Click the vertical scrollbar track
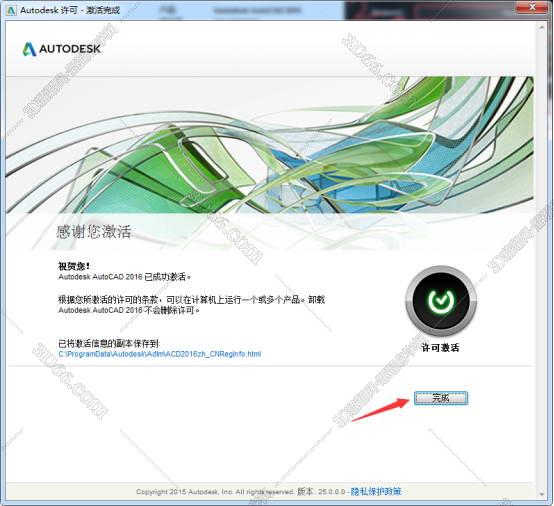Image resolution: width=554 pixels, height=506 pixels. tap(542, 260)
